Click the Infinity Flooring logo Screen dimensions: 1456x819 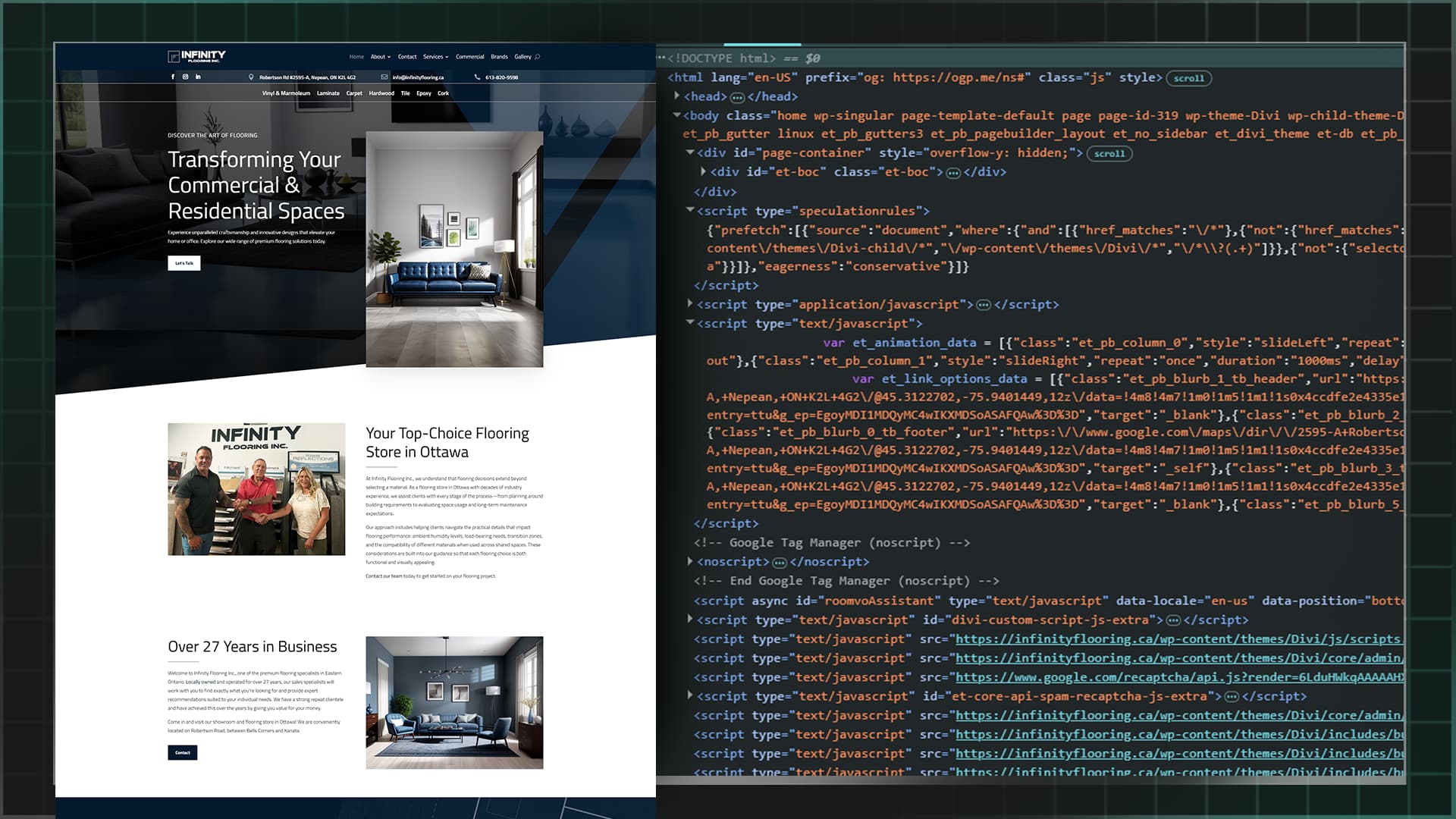[x=196, y=56]
